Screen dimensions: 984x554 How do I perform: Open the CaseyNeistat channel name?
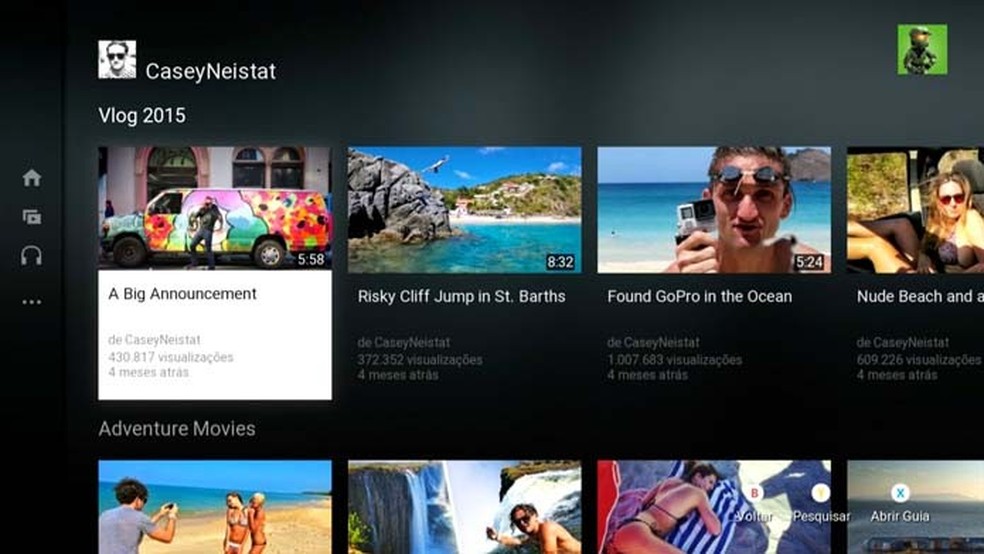211,72
